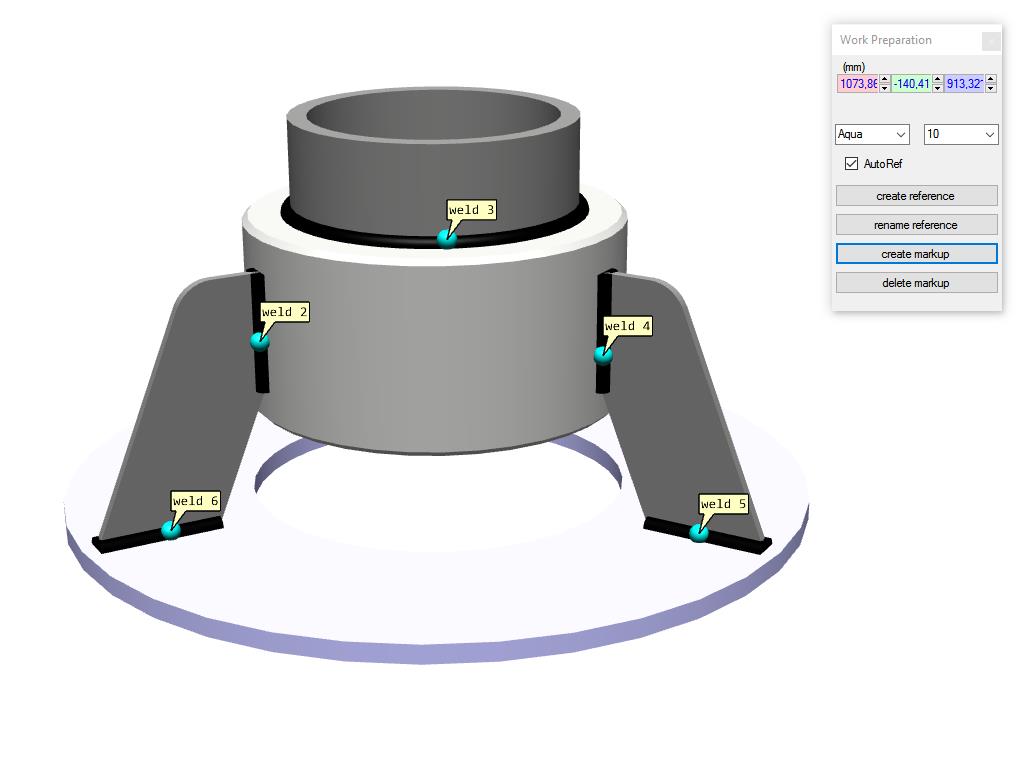Click the weld 6 marker sphere
Screen dimensions: 1024x768
(x=171, y=529)
